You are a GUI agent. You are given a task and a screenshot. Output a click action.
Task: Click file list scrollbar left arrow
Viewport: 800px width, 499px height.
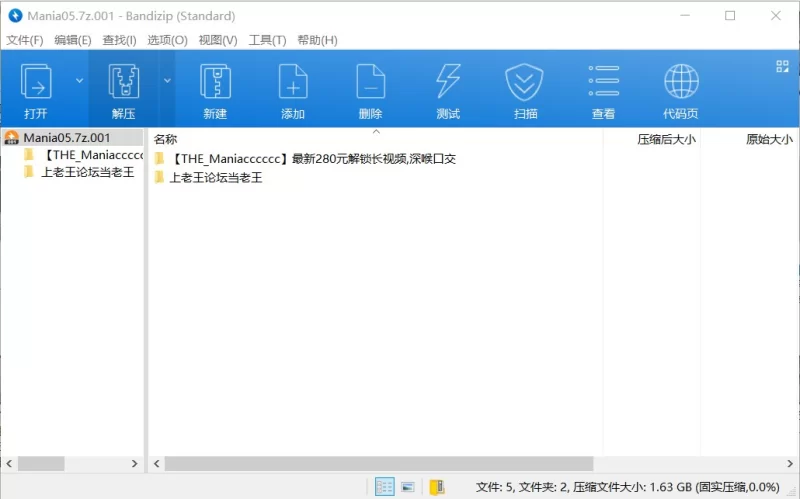(157, 463)
